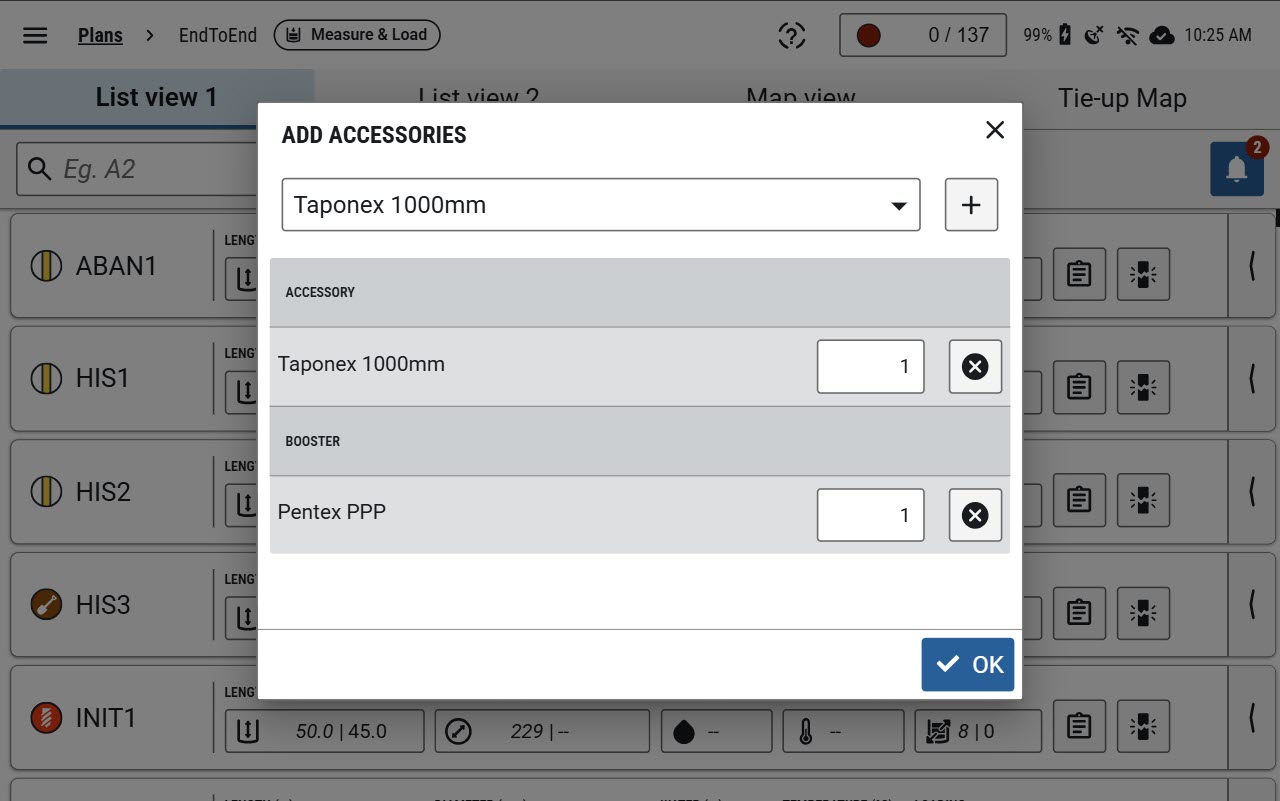The height and width of the screenshot is (801, 1280).
Task: Select the Taponex 1000mm row label
Action: 361,364
